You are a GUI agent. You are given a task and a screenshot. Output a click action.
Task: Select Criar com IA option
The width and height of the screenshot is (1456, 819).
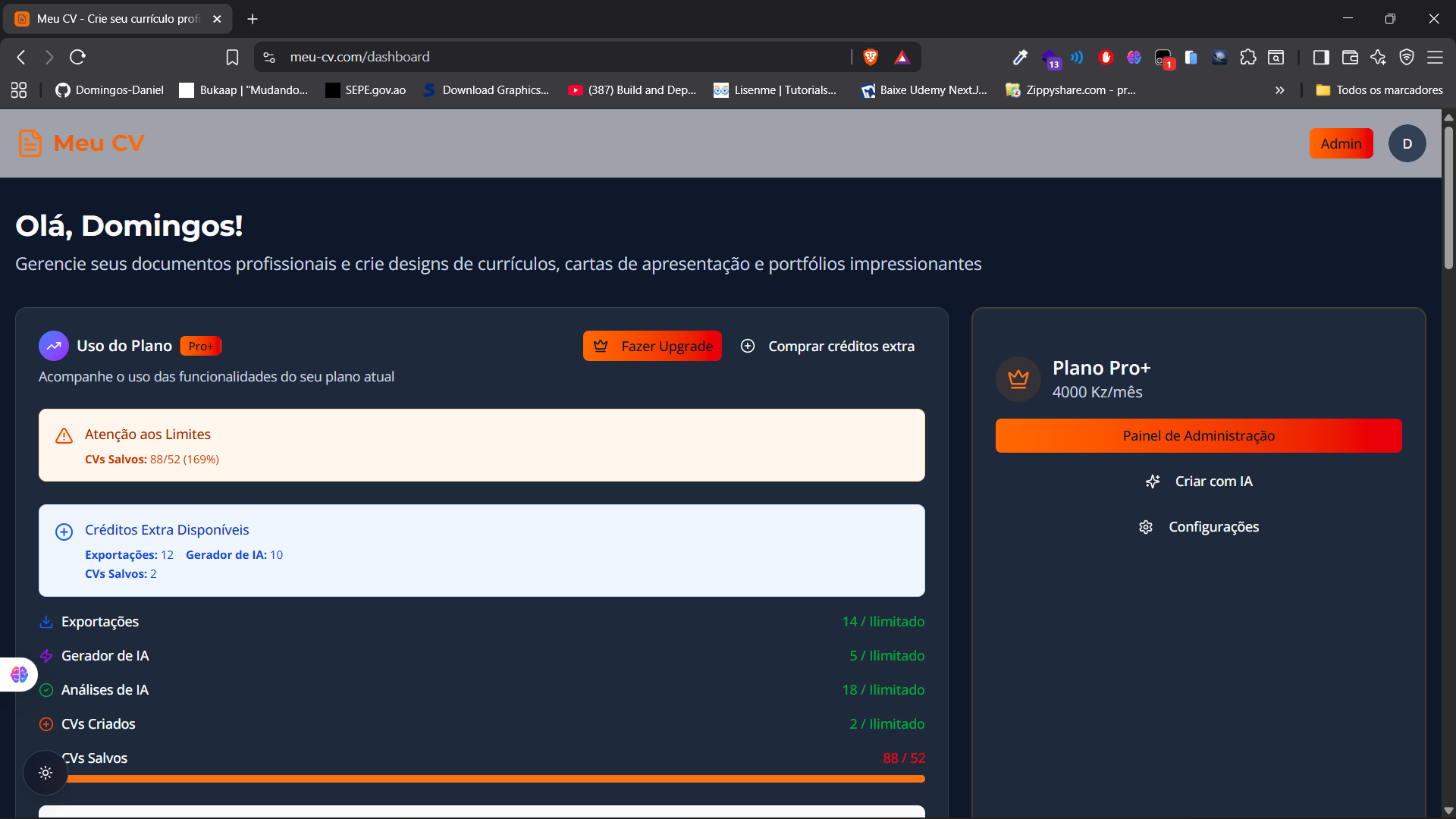click(1198, 482)
